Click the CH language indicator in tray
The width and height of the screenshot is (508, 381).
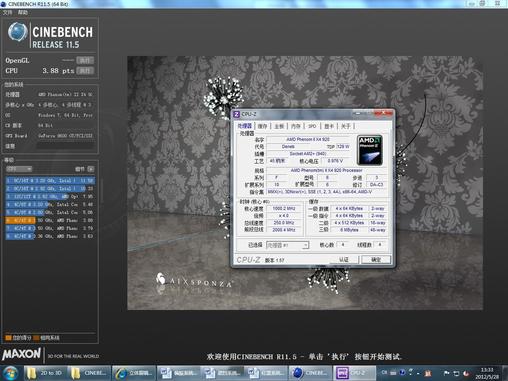click(384, 372)
